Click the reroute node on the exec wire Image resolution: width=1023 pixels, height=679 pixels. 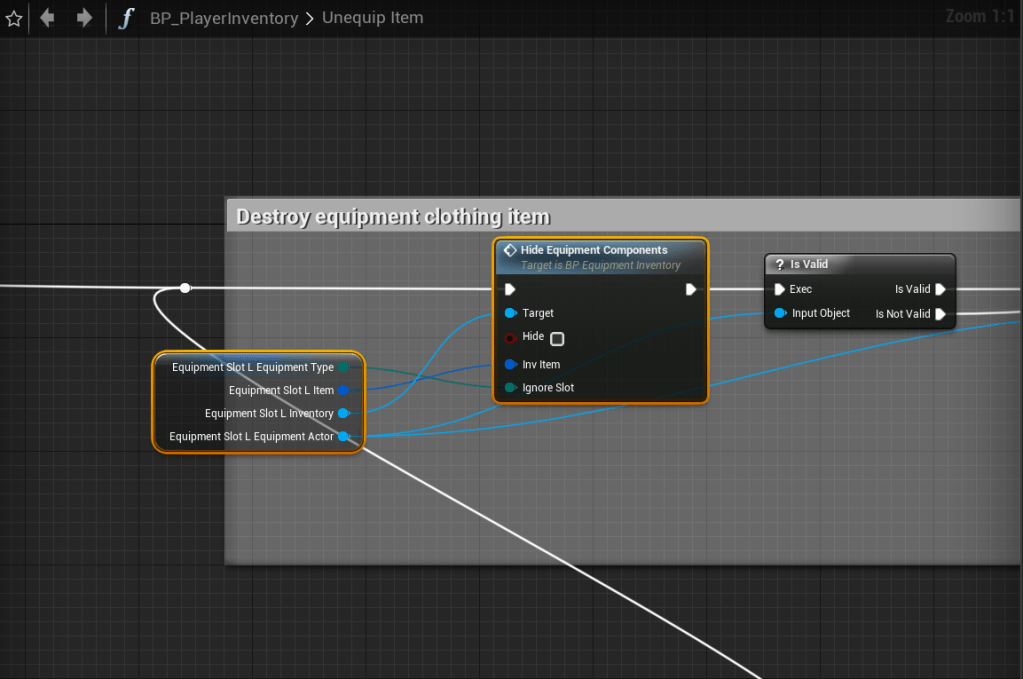click(x=185, y=288)
